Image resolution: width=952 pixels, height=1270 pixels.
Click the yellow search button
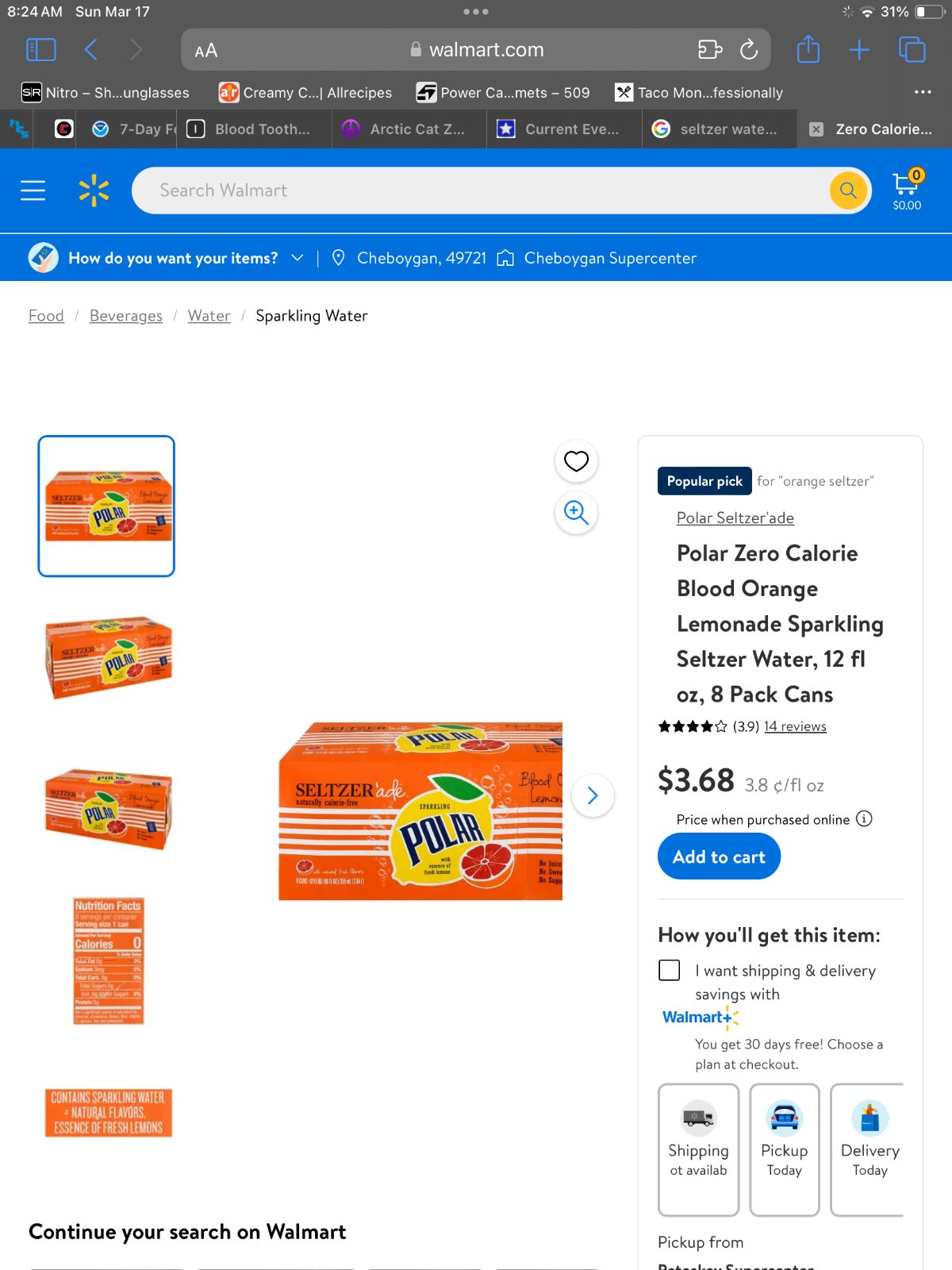(x=848, y=190)
